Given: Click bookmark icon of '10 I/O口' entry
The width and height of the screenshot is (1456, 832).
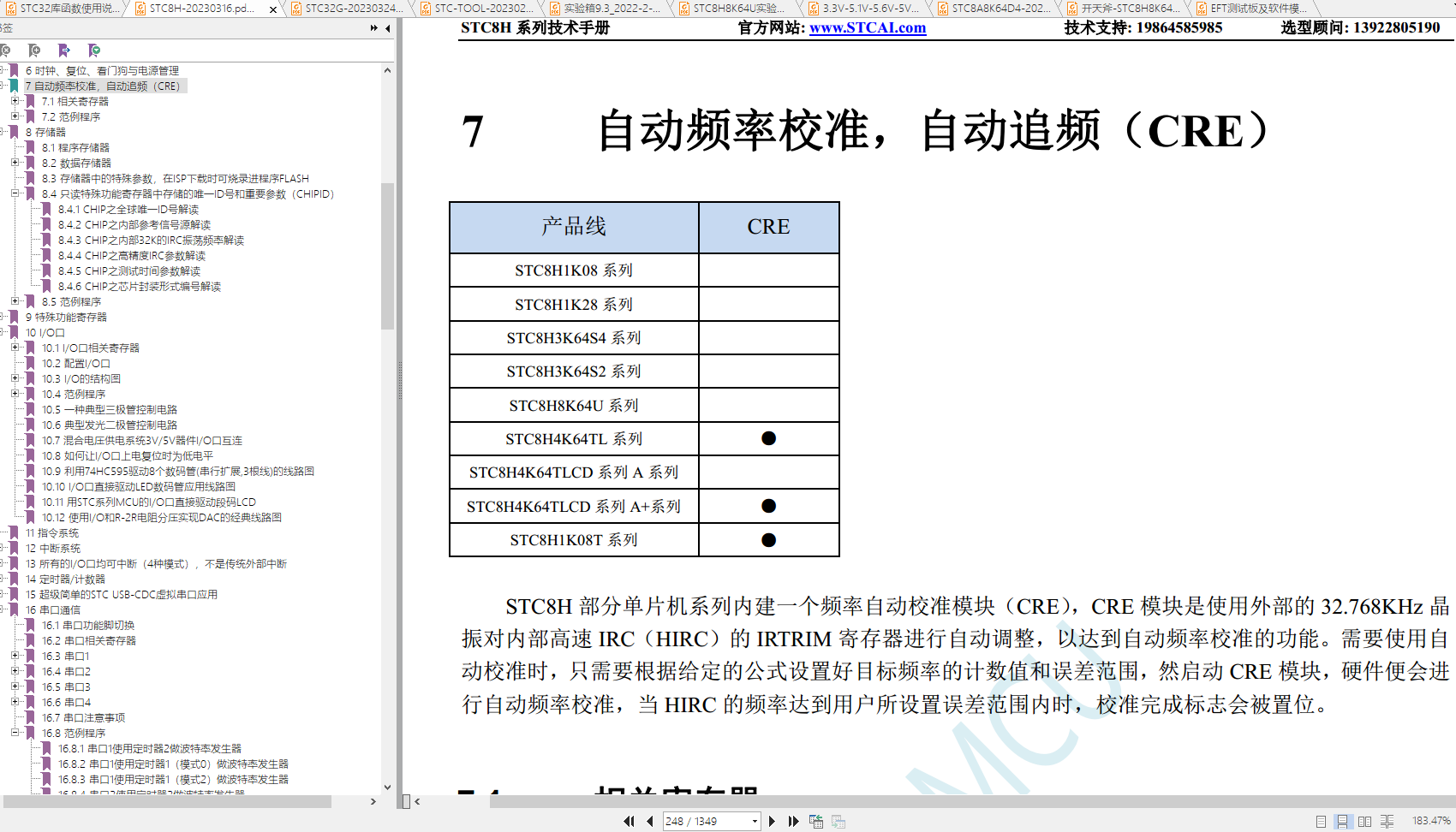Looking at the screenshot, I should 15,332.
